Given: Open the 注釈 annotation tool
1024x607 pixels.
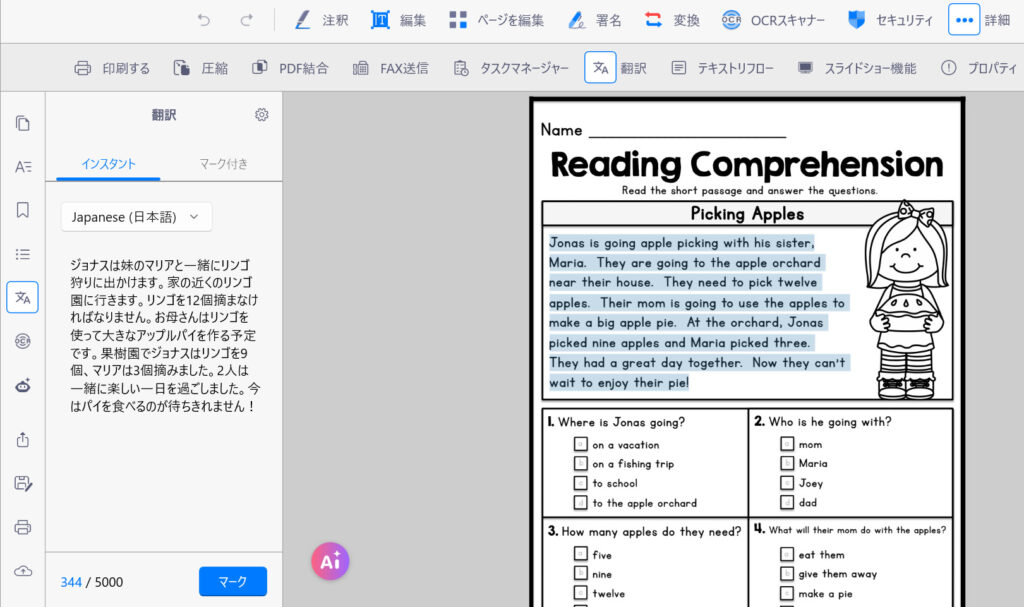Looking at the screenshot, I should point(321,20).
